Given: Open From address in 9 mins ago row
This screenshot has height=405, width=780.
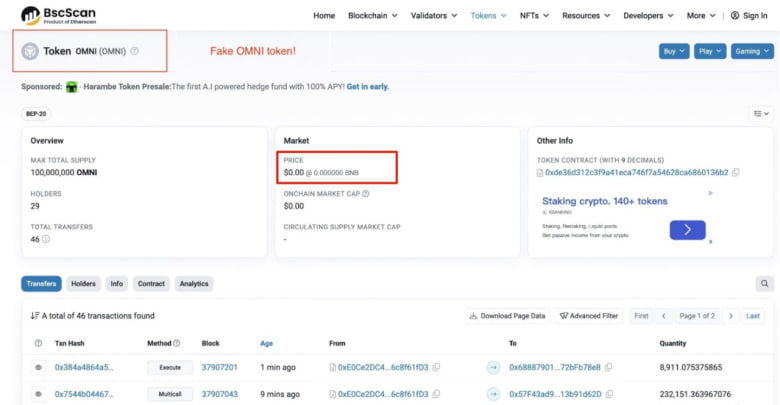Looking at the screenshot, I should 383,394.
